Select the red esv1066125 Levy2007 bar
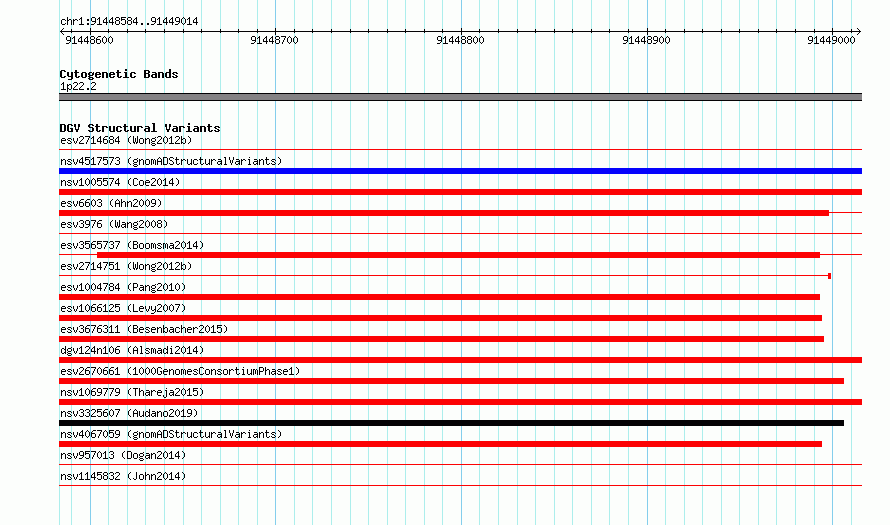Viewport: 890px width, 525px height. (440, 318)
